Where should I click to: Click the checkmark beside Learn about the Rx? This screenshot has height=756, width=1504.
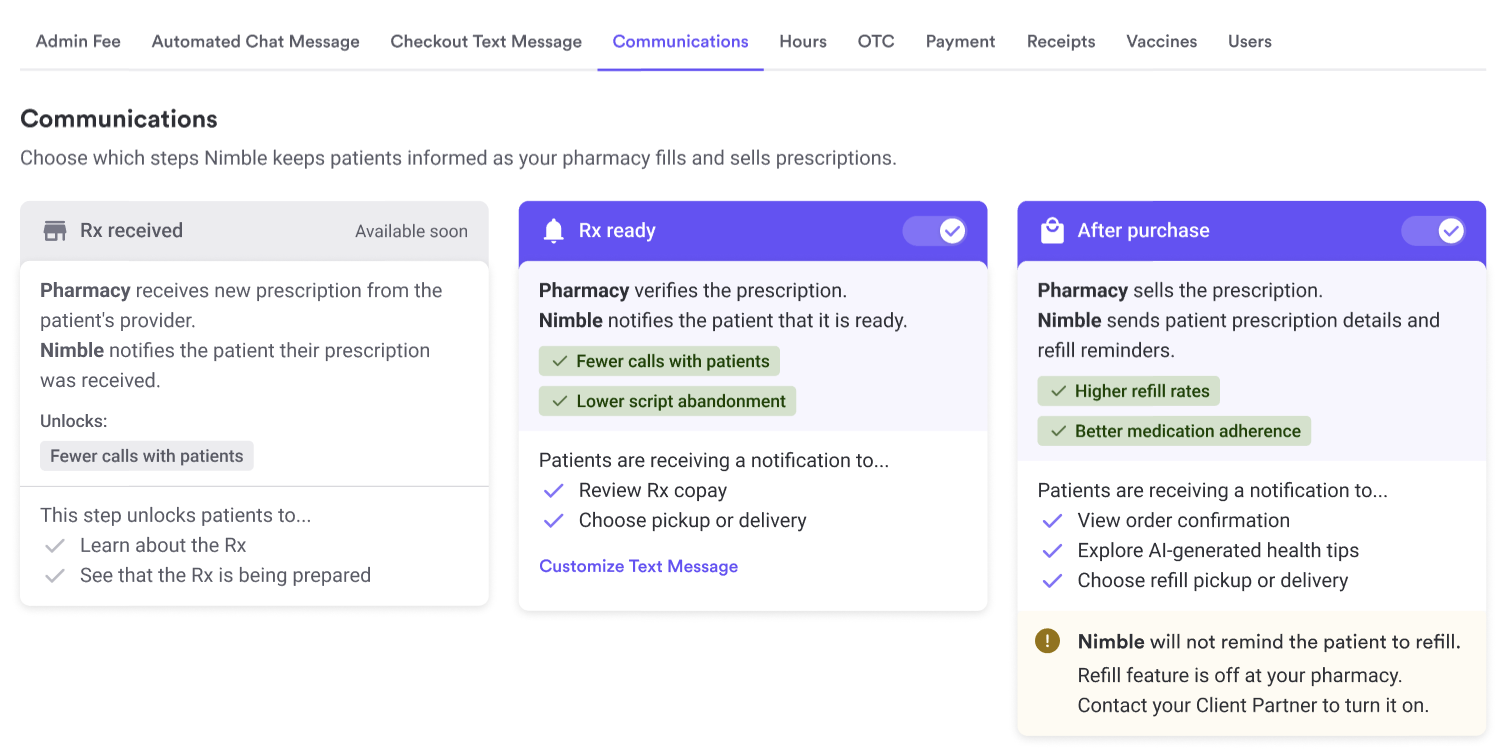[55, 546]
